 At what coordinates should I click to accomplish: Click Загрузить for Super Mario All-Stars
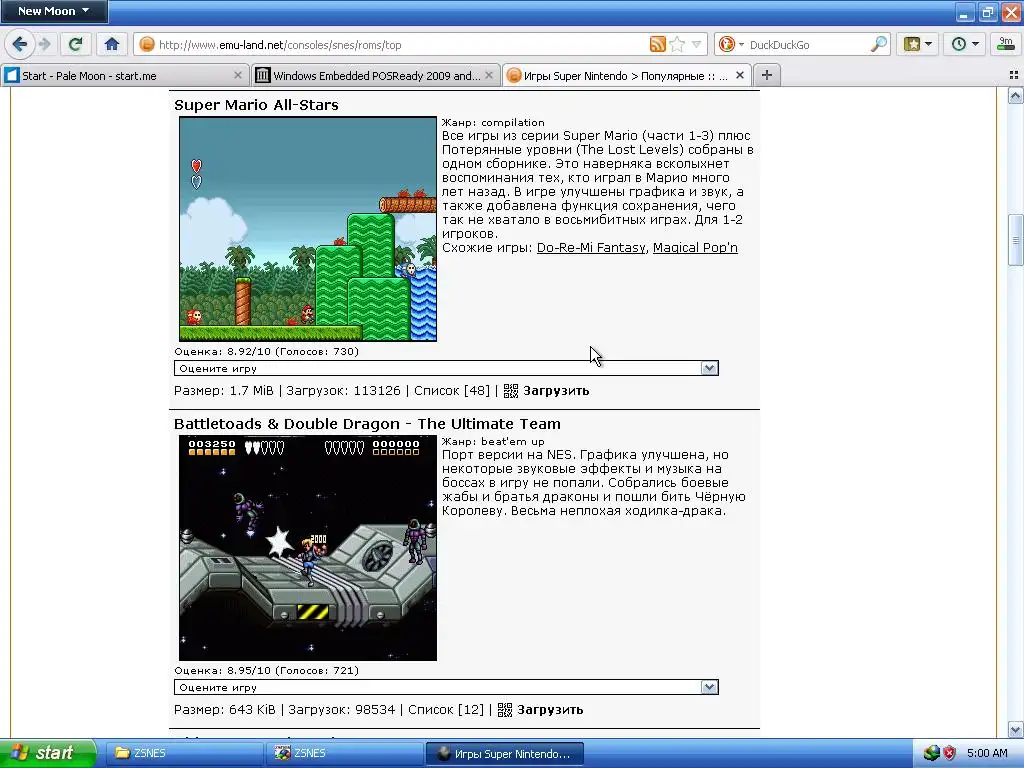tap(556, 391)
